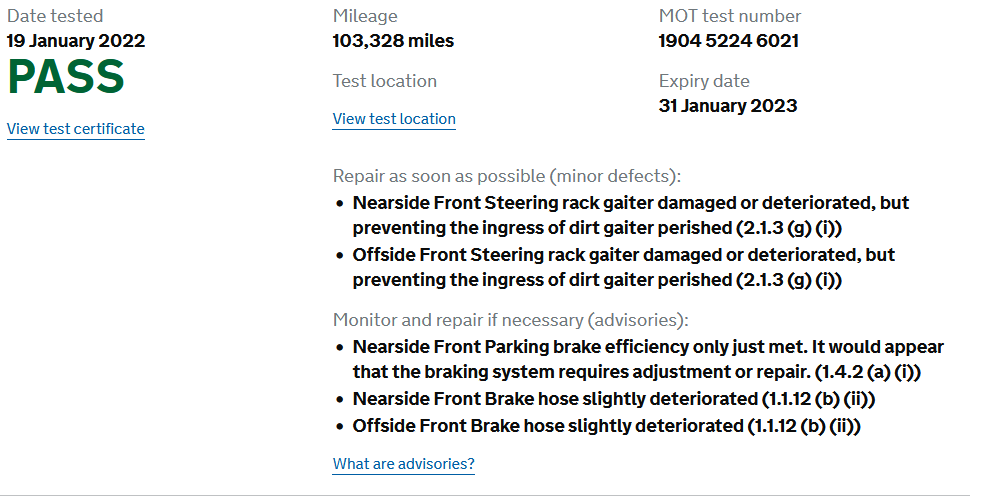The width and height of the screenshot is (982, 502).
Task: Select the MOT test number 1904 5224 6021
Action: coord(728,41)
